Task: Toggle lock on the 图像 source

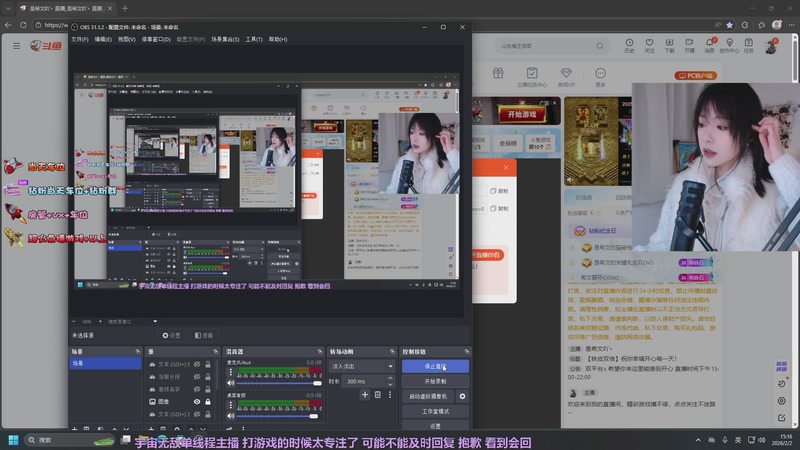Action: point(208,402)
